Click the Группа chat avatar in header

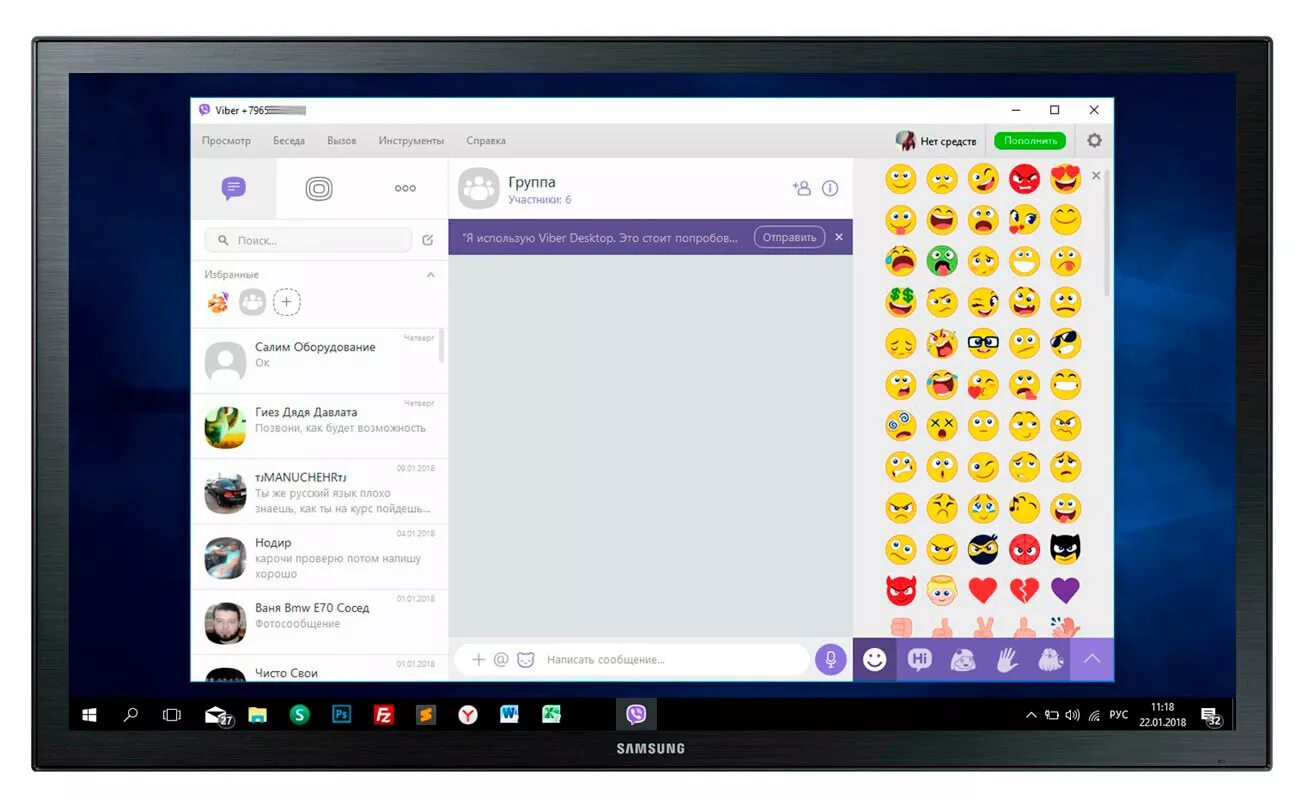[x=479, y=188]
